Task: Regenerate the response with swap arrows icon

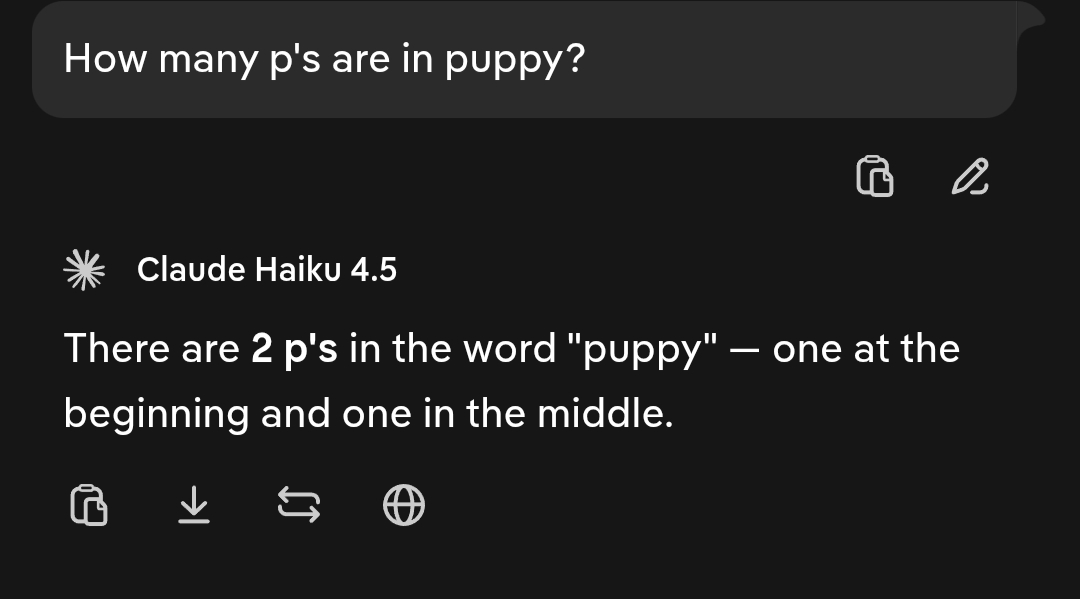Action: 298,505
